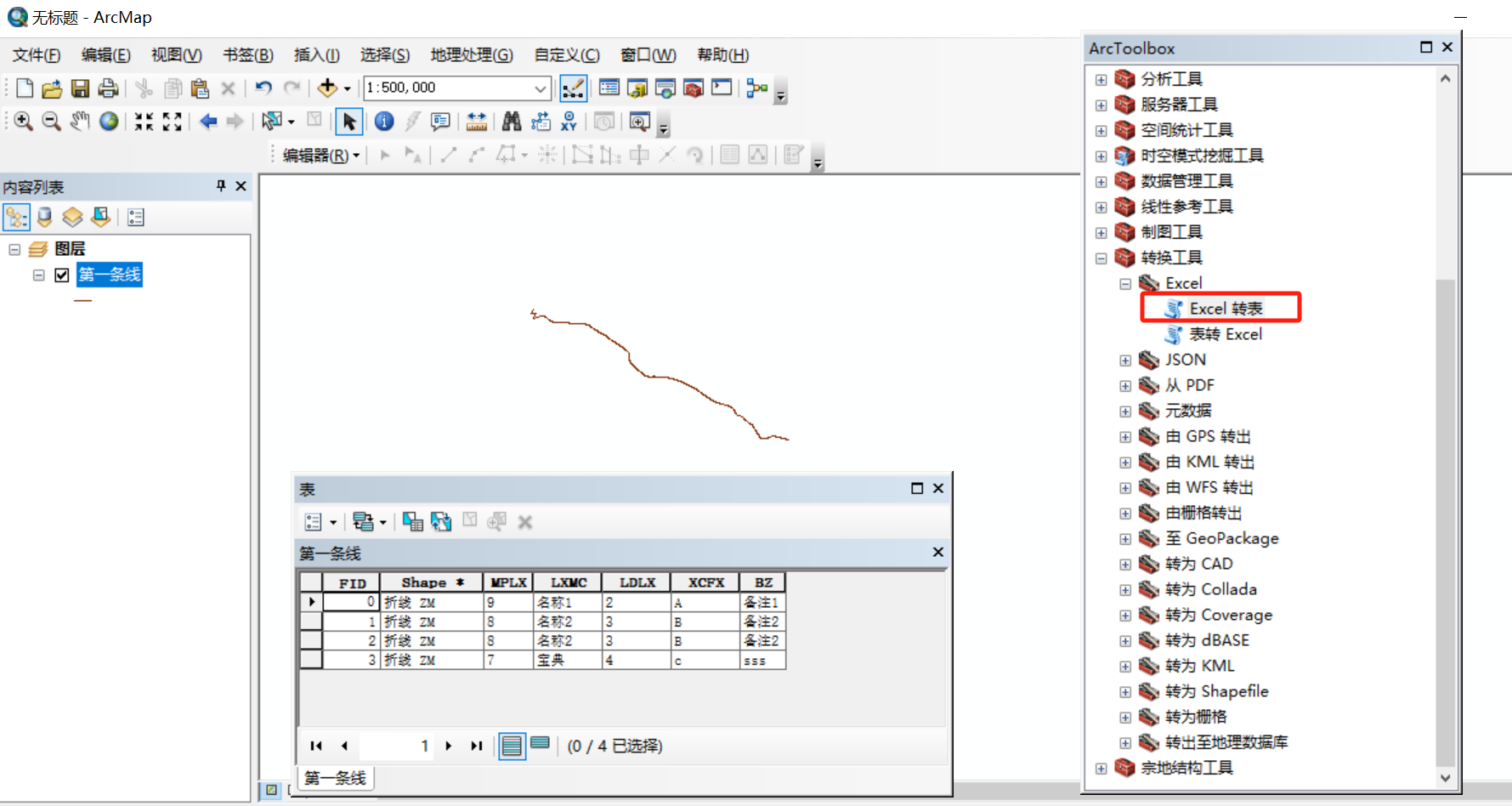Image resolution: width=1512 pixels, height=806 pixels.
Task: Click the Add Data button
Action: [x=328, y=88]
